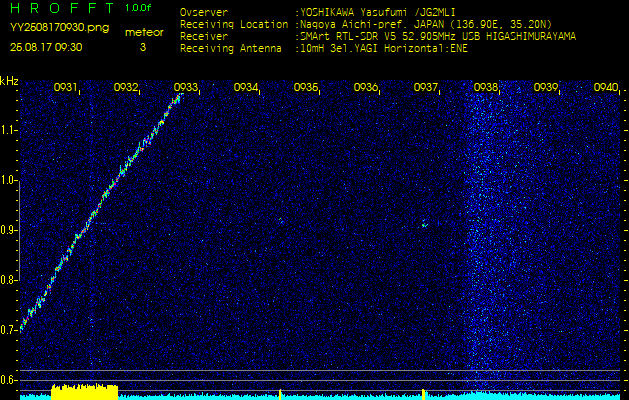Click the 0938 time marker
This screenshot has height=400, width=629.
pyautogui.click(x=485, y=87)
